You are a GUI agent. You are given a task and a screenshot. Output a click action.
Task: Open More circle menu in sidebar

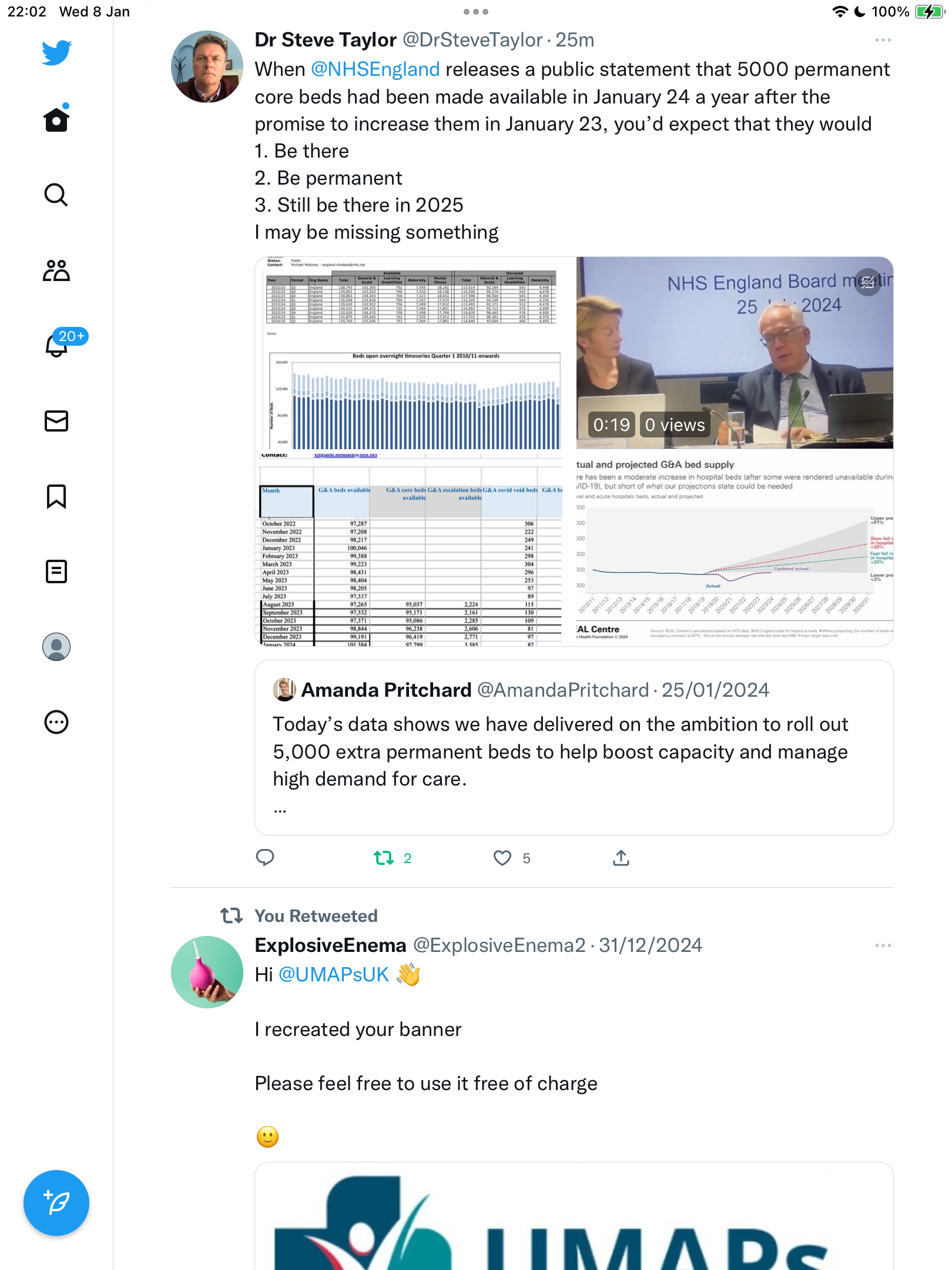(x=56, y=722)
